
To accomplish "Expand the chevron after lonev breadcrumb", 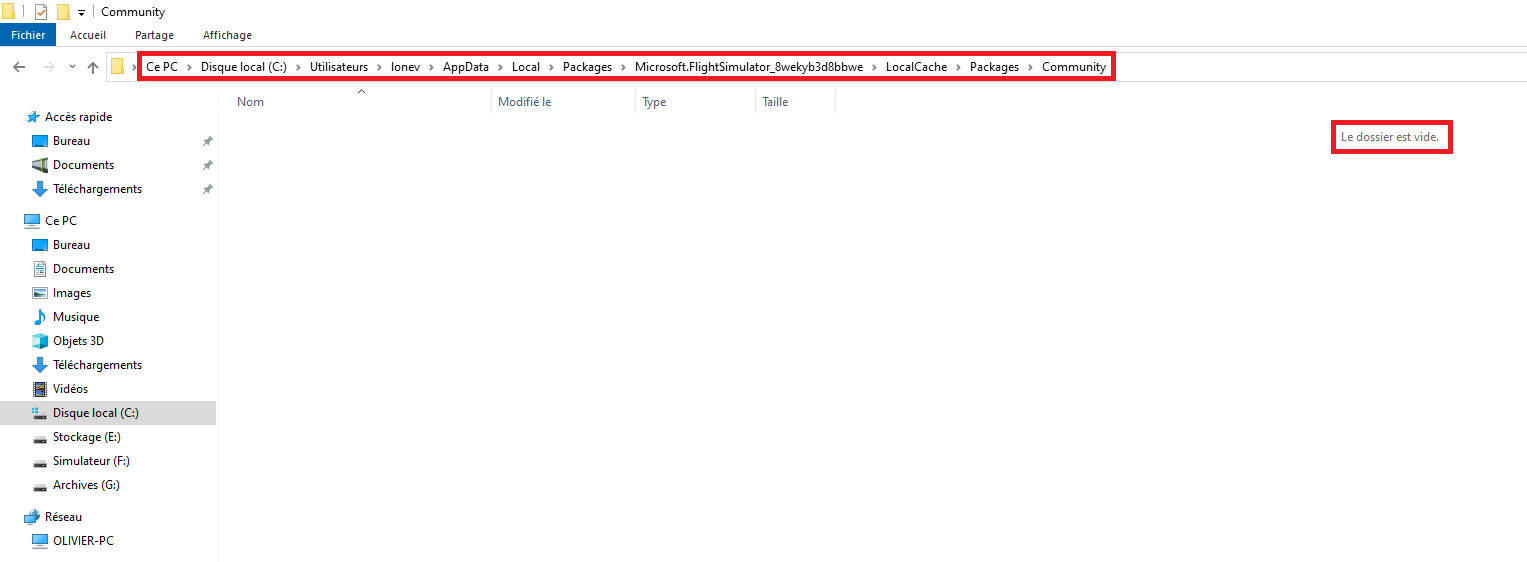I will pyautogui.click(x=432, y=67).
